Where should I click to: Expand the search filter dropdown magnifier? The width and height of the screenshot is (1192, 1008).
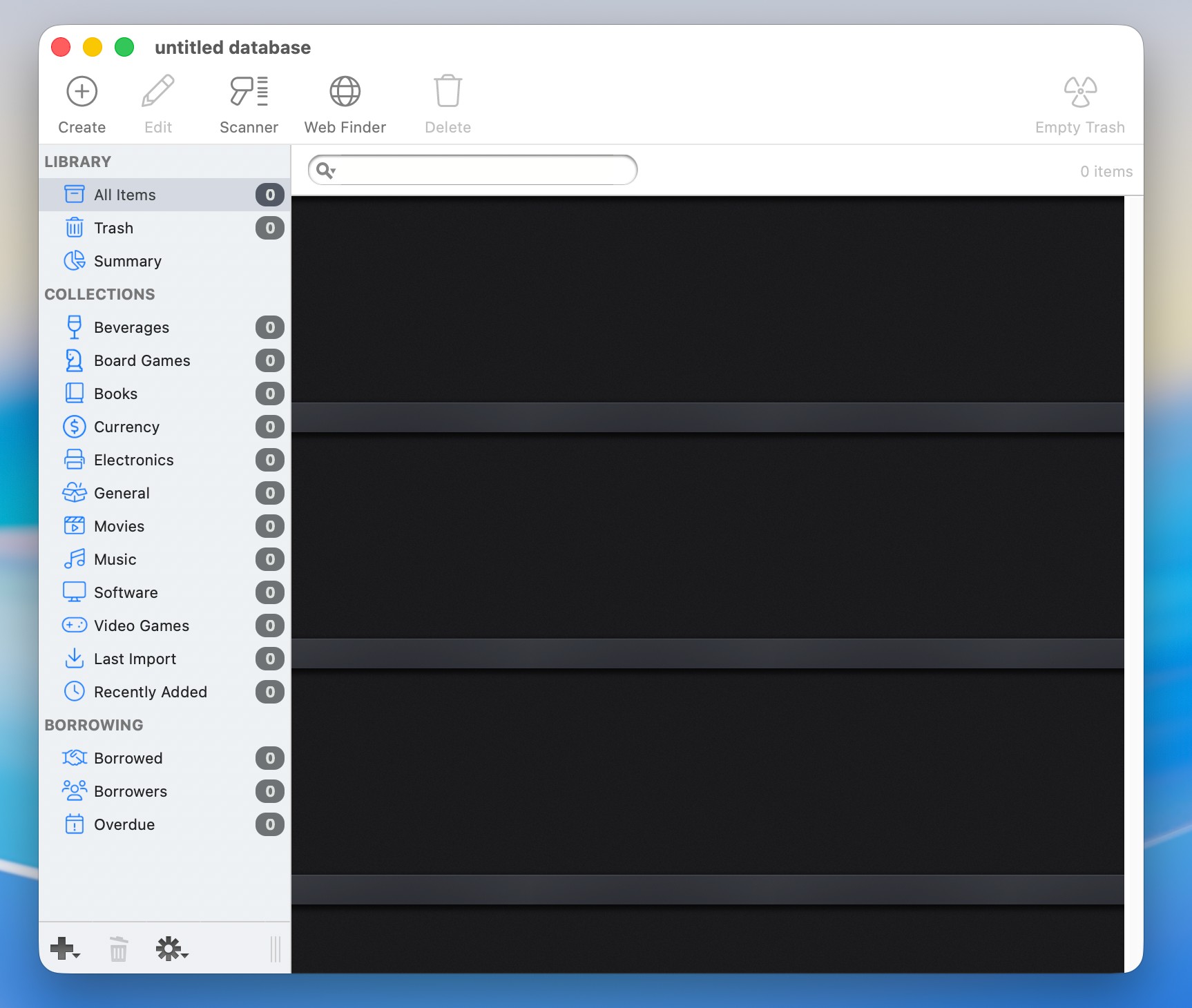coord(325,171)
